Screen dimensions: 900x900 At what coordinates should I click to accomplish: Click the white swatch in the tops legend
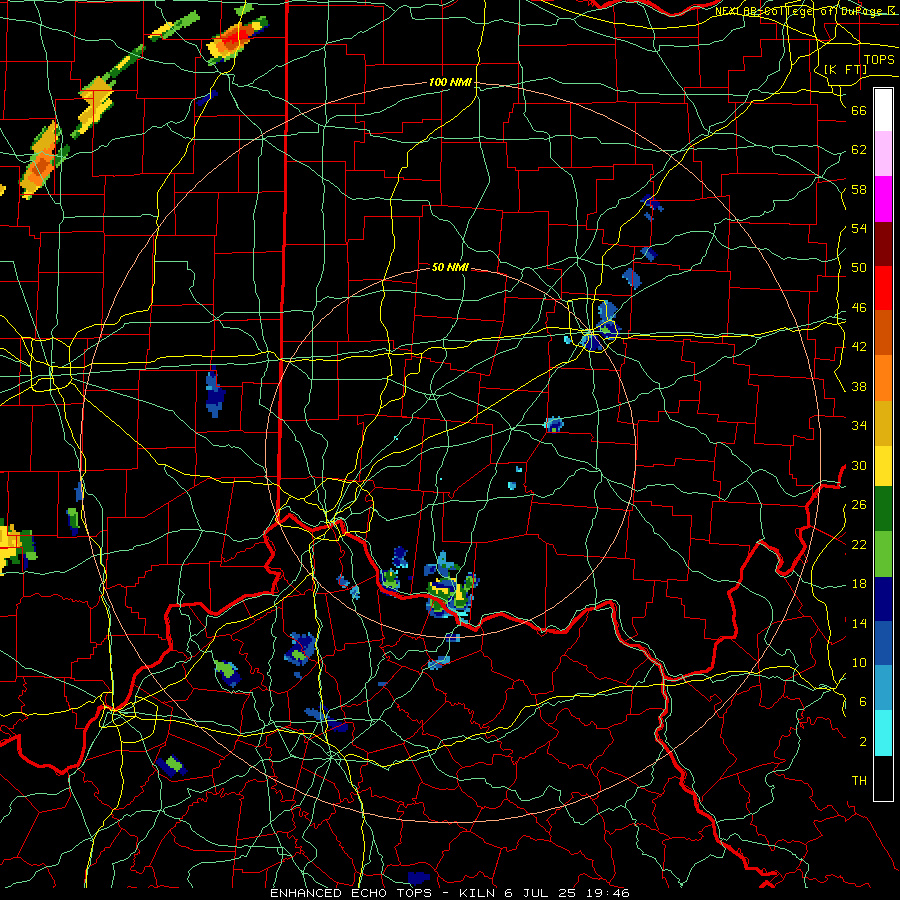coord(883,110)
